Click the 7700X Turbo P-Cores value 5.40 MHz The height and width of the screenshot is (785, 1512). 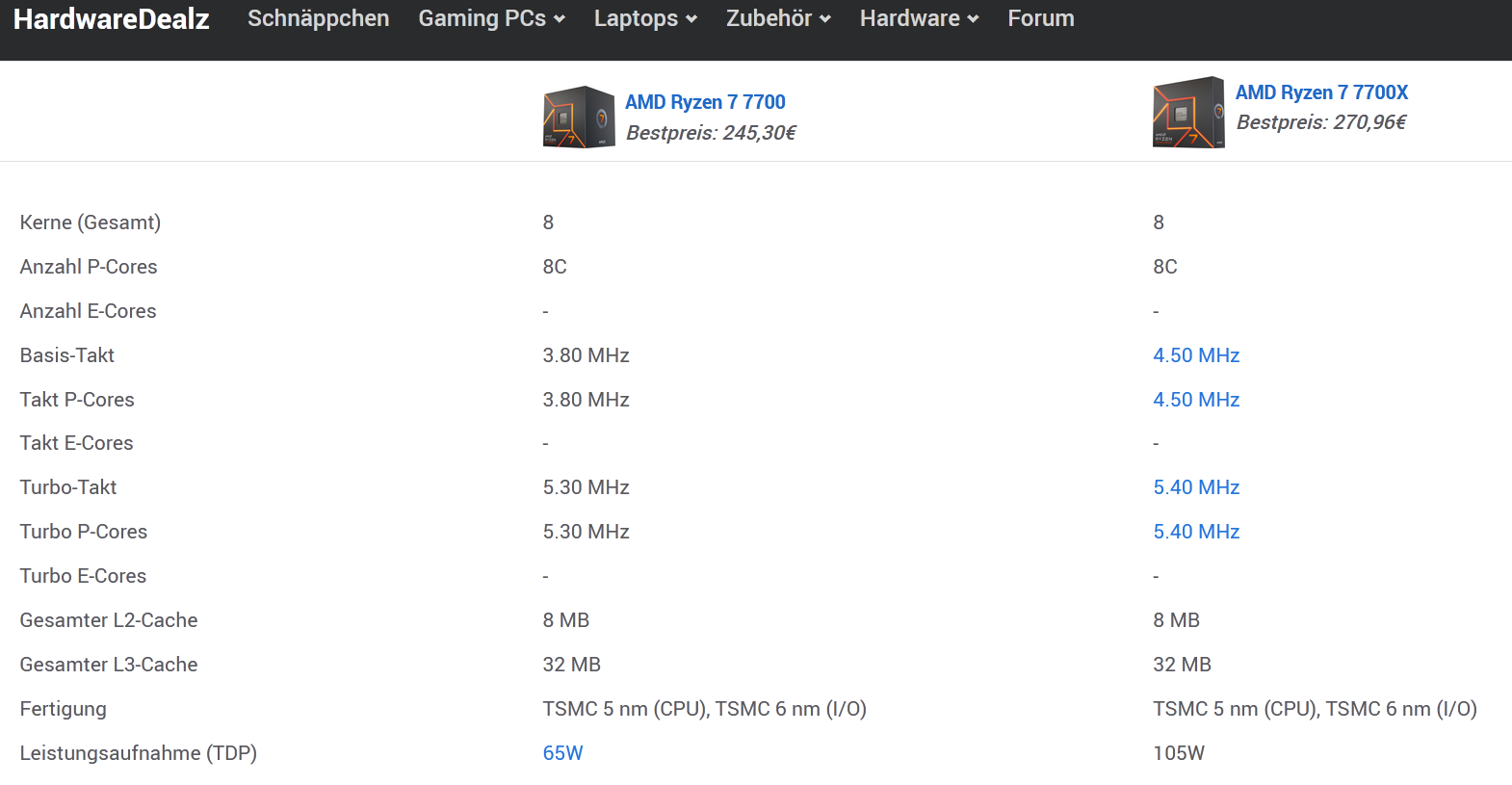1196,532
